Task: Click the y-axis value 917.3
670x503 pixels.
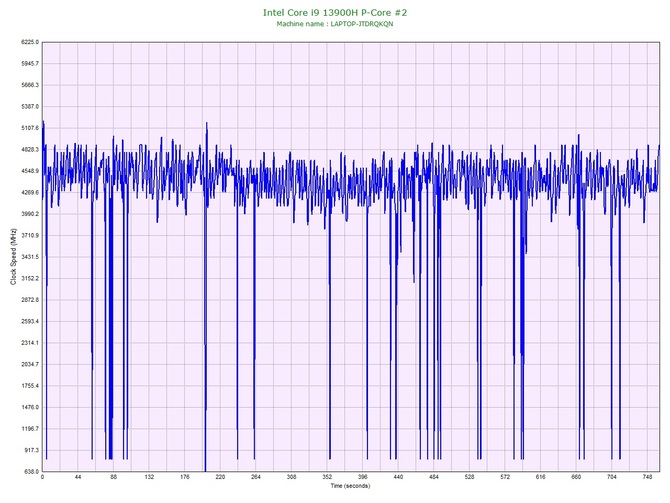Action: click(x=31, y=450)
